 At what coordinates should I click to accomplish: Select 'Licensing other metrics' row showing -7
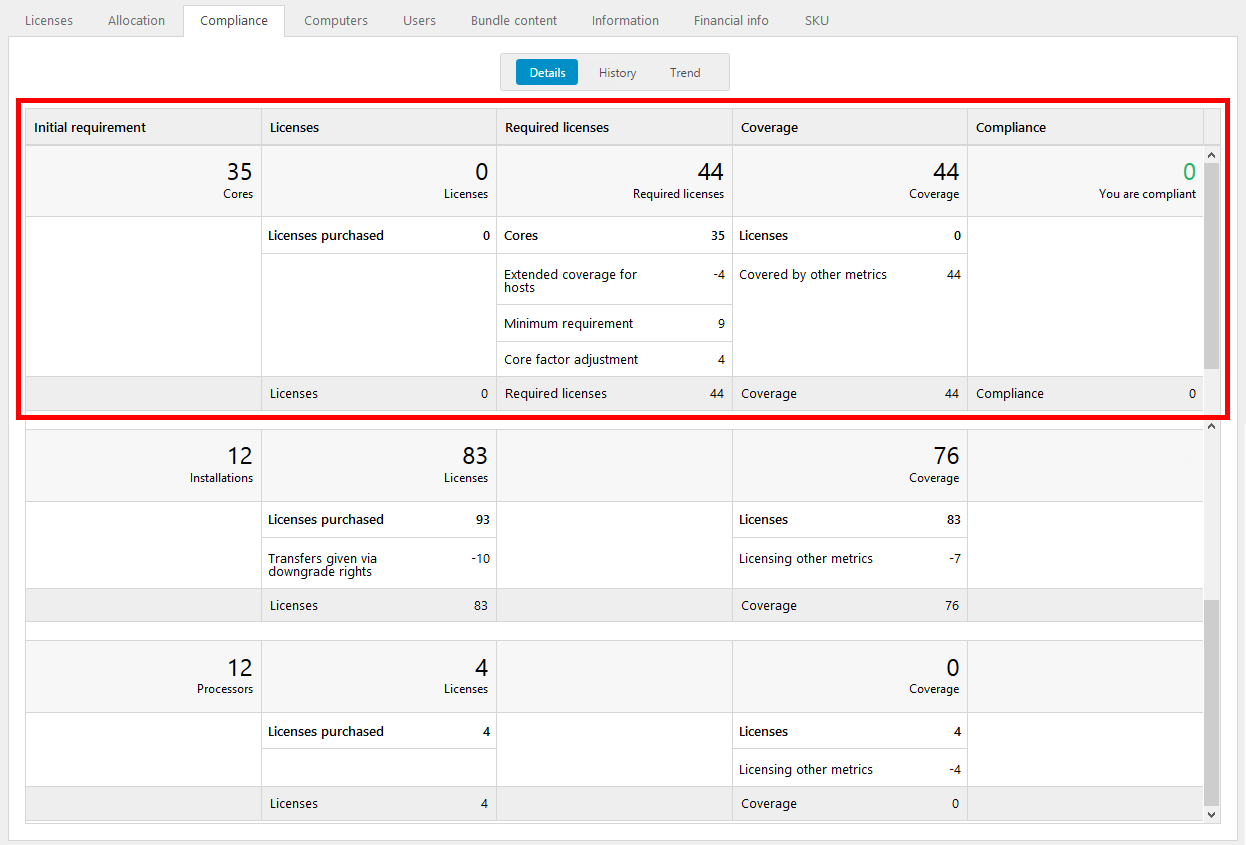(x=849, y=558)
